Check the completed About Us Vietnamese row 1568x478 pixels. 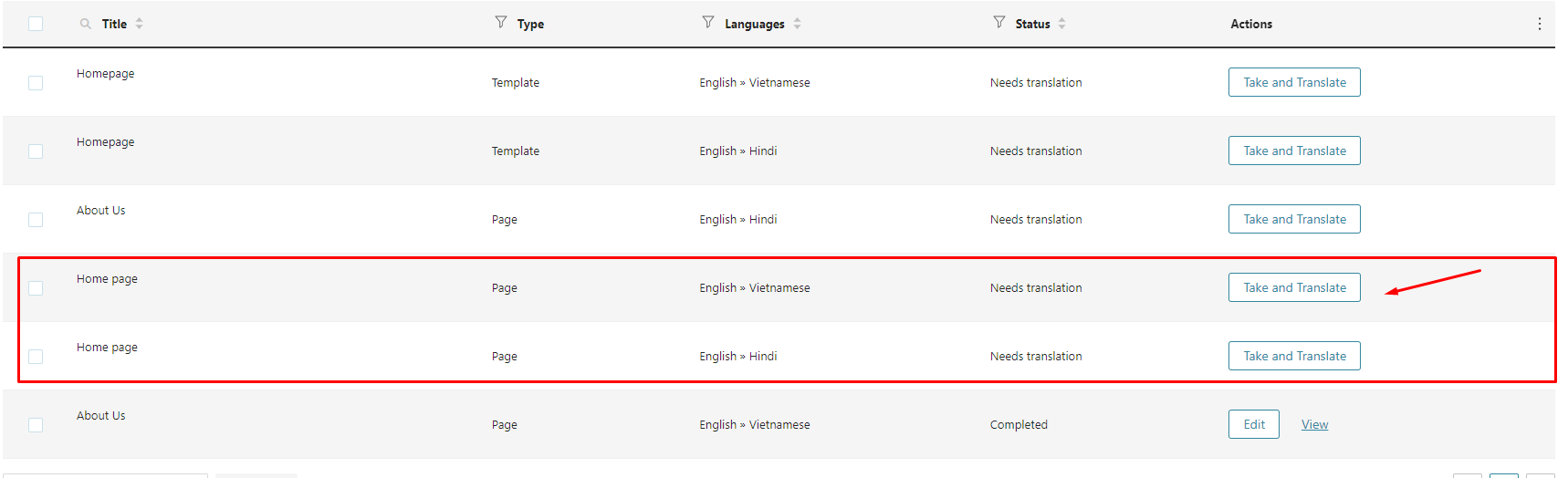click(x=36, y=425)
